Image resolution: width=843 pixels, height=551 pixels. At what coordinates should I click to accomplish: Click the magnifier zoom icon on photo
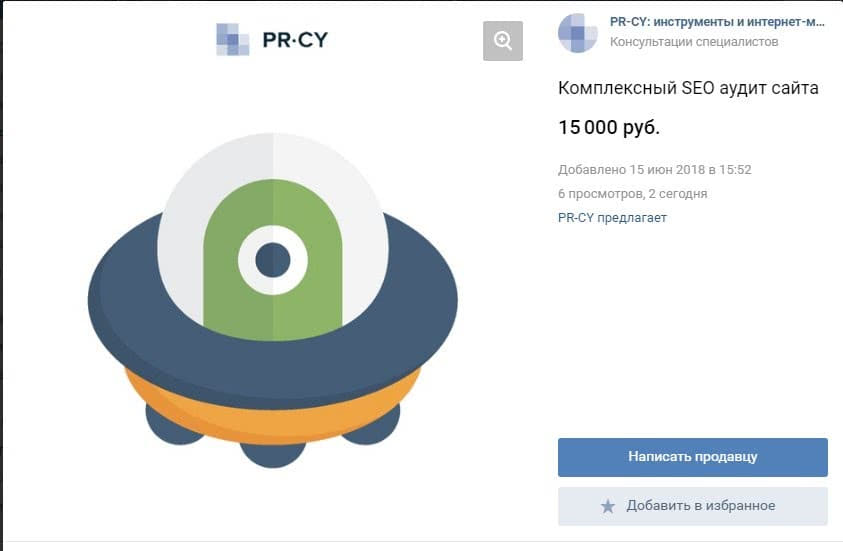pyautogui.click(x=503, y=41)
